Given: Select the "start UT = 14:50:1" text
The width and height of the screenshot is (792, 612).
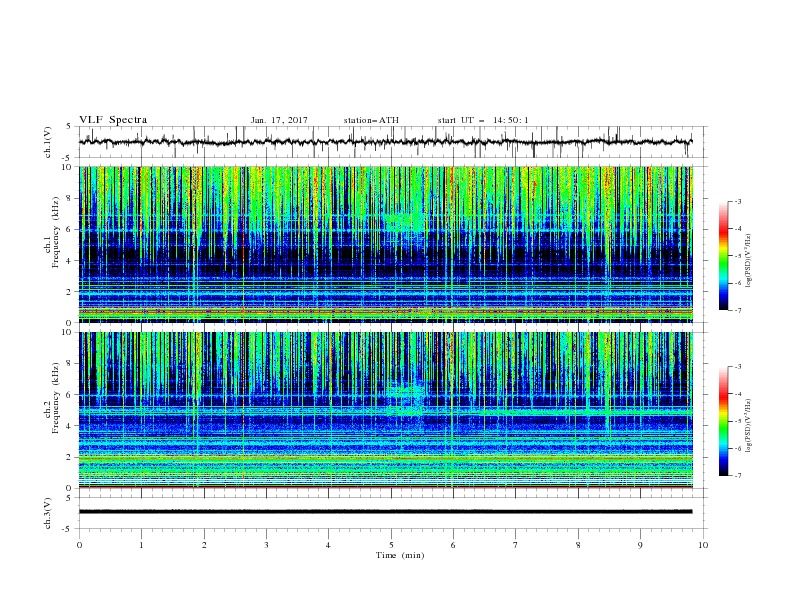Looking at the screenshot, I should 483,120.
